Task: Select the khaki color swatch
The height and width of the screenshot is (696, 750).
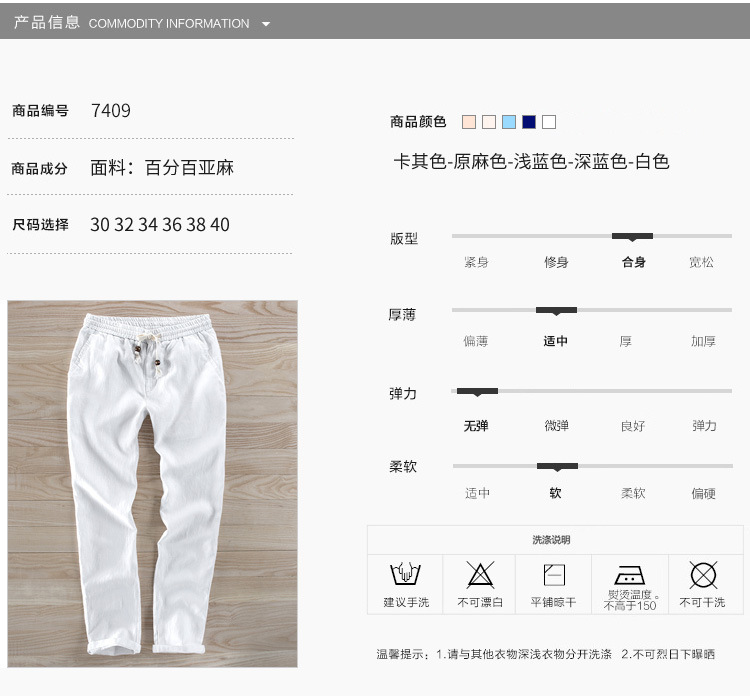Action: [469, 122]
